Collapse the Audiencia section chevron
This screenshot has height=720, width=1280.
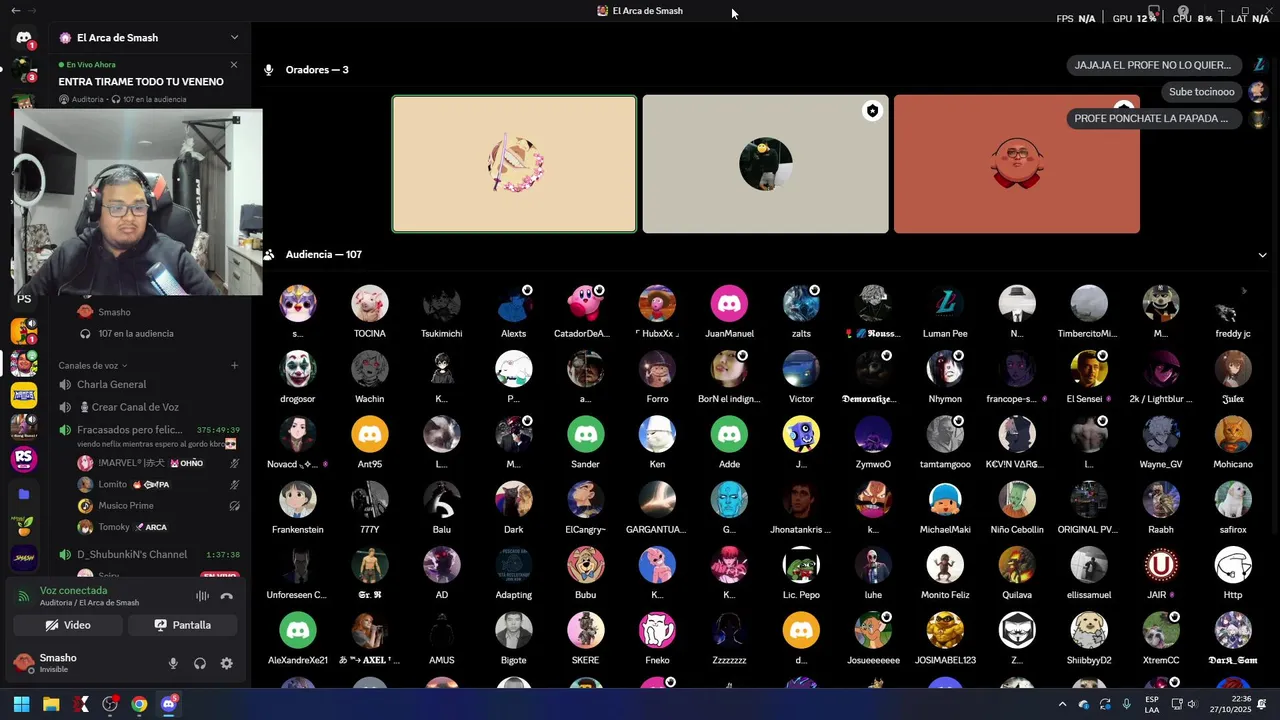click(x=1262, y=255)
